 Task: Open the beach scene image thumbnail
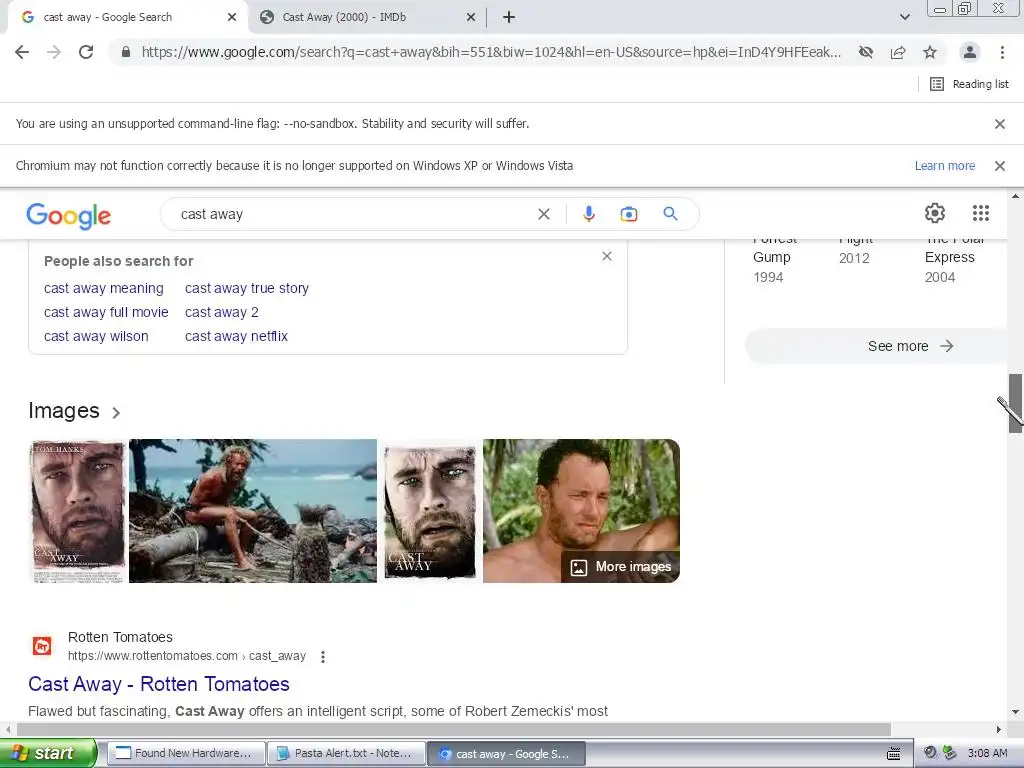[253, 511]
